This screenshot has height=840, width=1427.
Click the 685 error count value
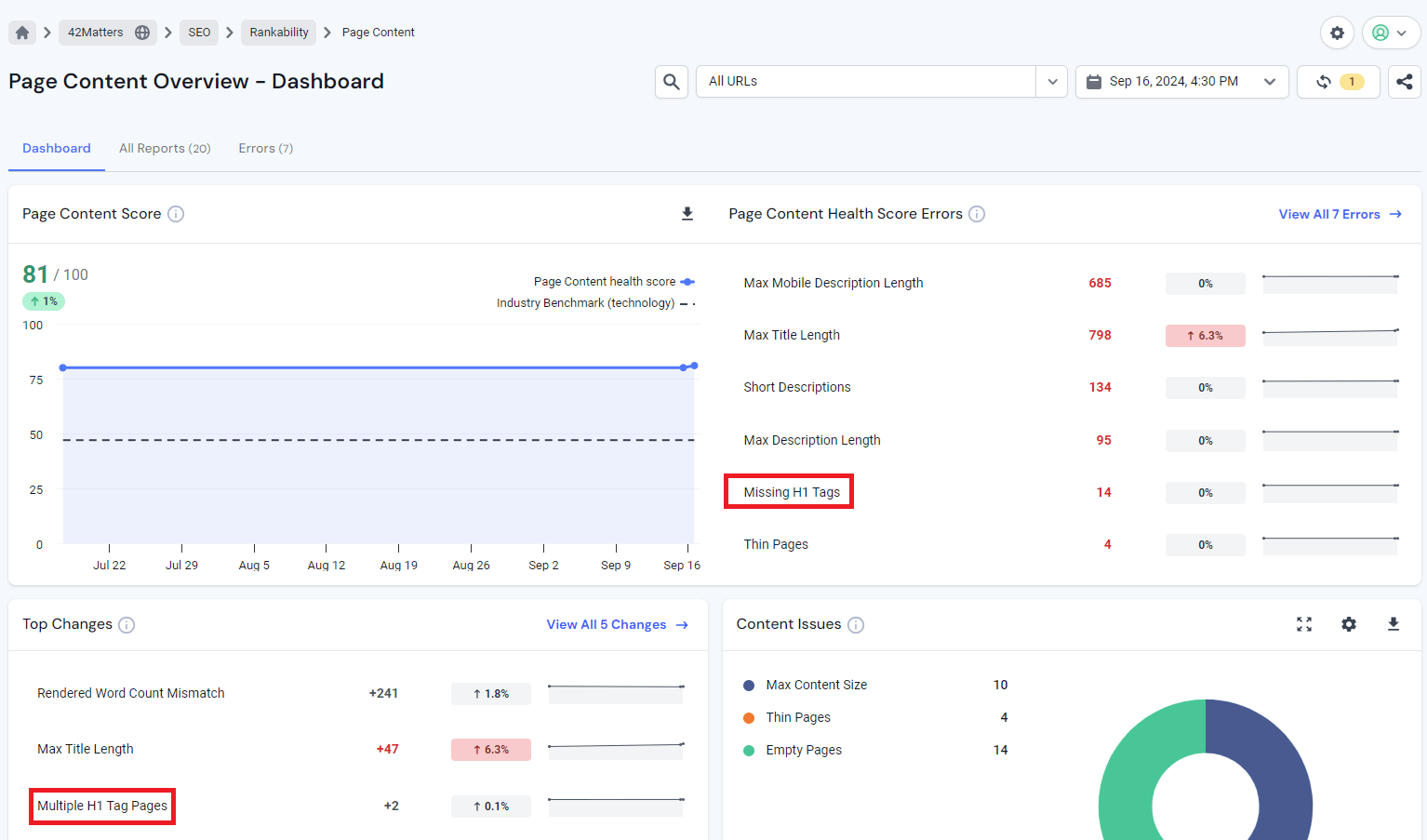pyautogui.click(x=1100, y=284)
